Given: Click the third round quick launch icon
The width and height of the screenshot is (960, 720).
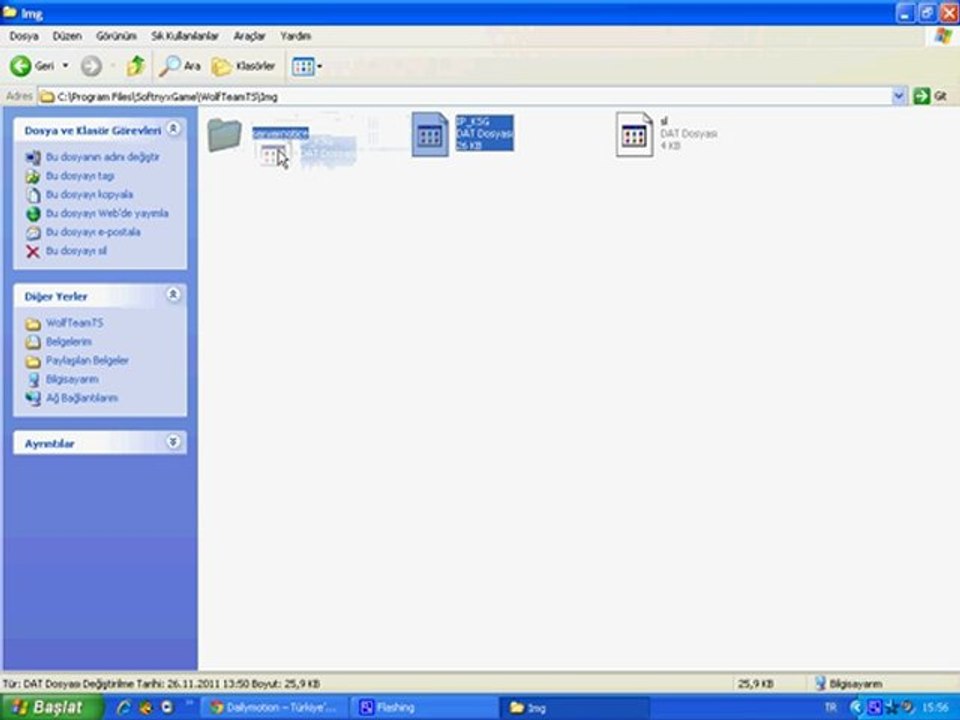Looking at the screenshot, I should point(167,707).
